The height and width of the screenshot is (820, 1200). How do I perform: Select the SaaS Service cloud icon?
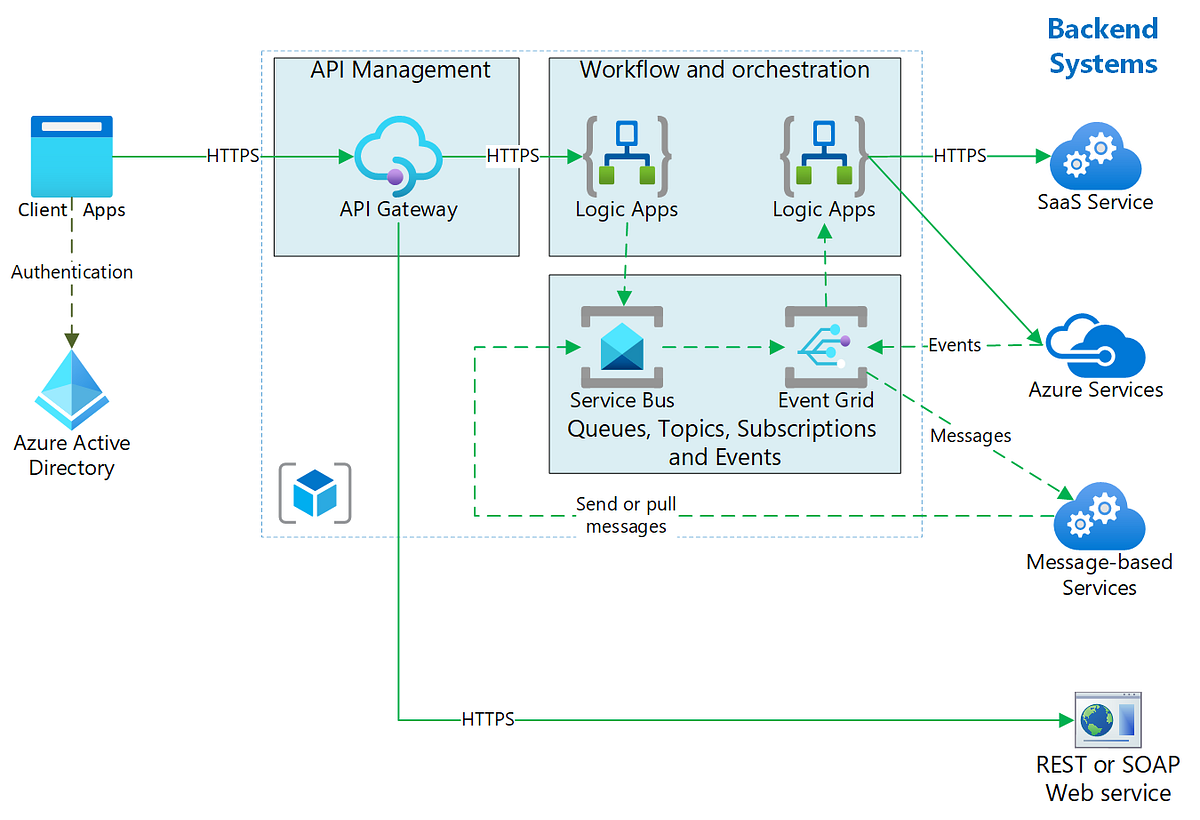(x=1094, y=155)
